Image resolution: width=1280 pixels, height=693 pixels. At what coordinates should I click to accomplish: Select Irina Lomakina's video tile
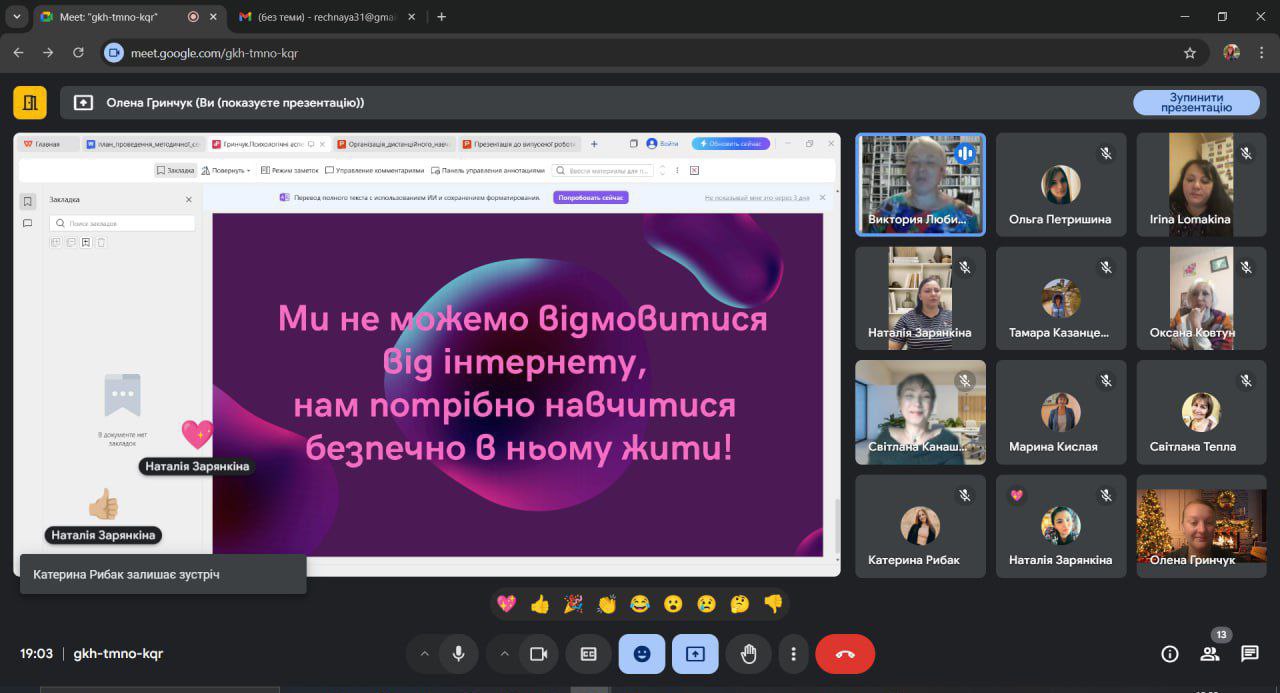pyautogui.click(x=1201, y=185)
